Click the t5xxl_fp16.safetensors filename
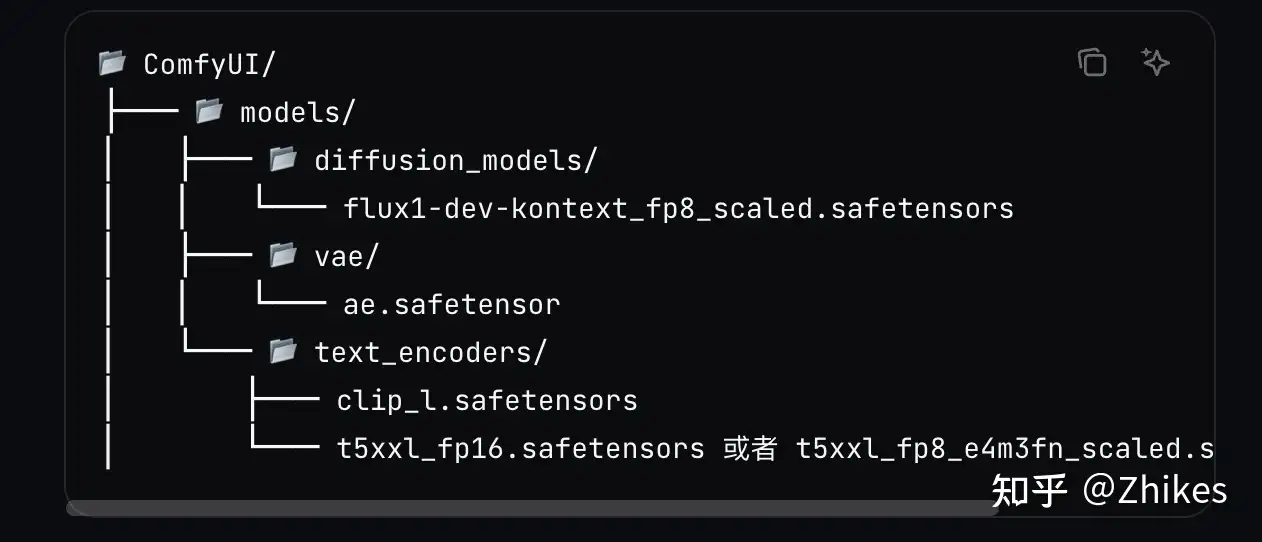Image resolution: width=1262 pixels, height=542 pixels. (520, 449)
